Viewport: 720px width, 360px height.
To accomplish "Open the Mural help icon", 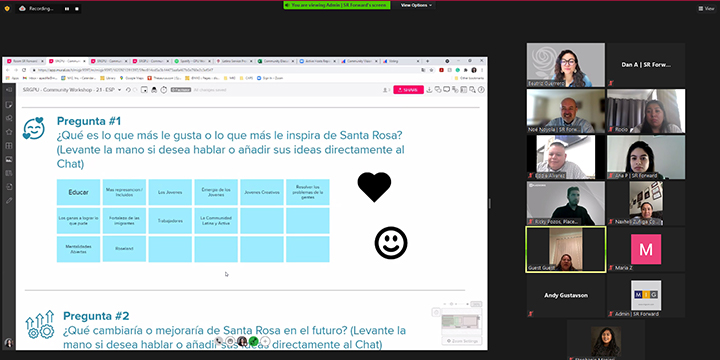I will 481,90.
